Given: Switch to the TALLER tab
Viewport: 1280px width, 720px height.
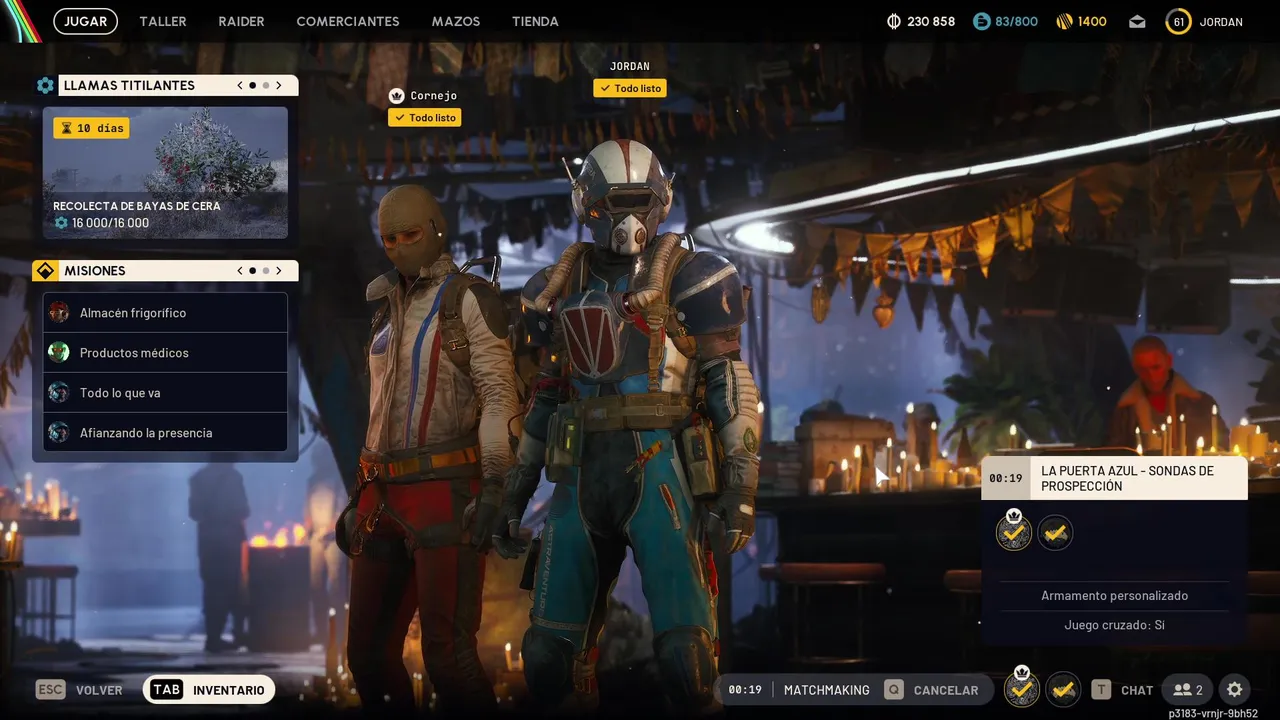Looking at the screenshot, I should (163, 21).
